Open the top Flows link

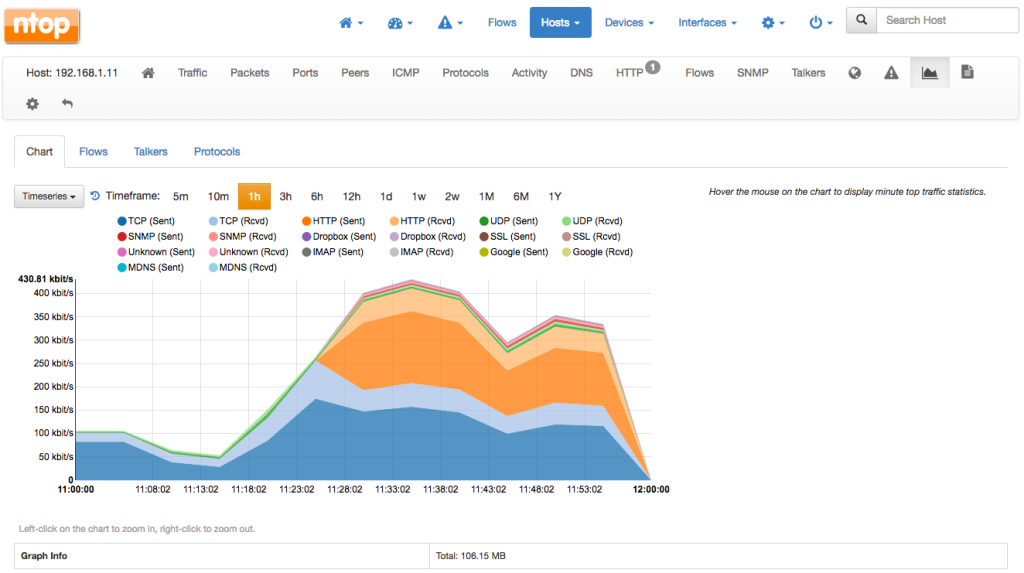502,22
